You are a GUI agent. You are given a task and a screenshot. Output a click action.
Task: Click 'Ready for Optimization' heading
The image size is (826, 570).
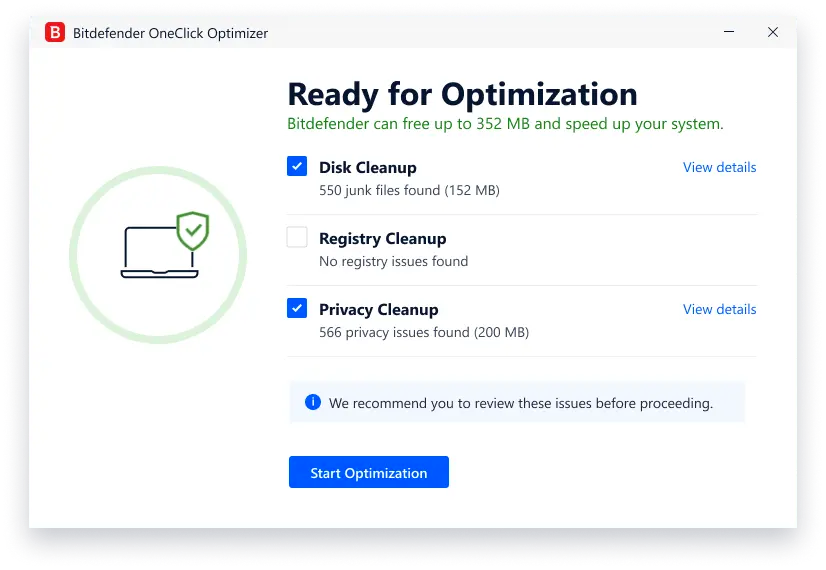point(463,95)
